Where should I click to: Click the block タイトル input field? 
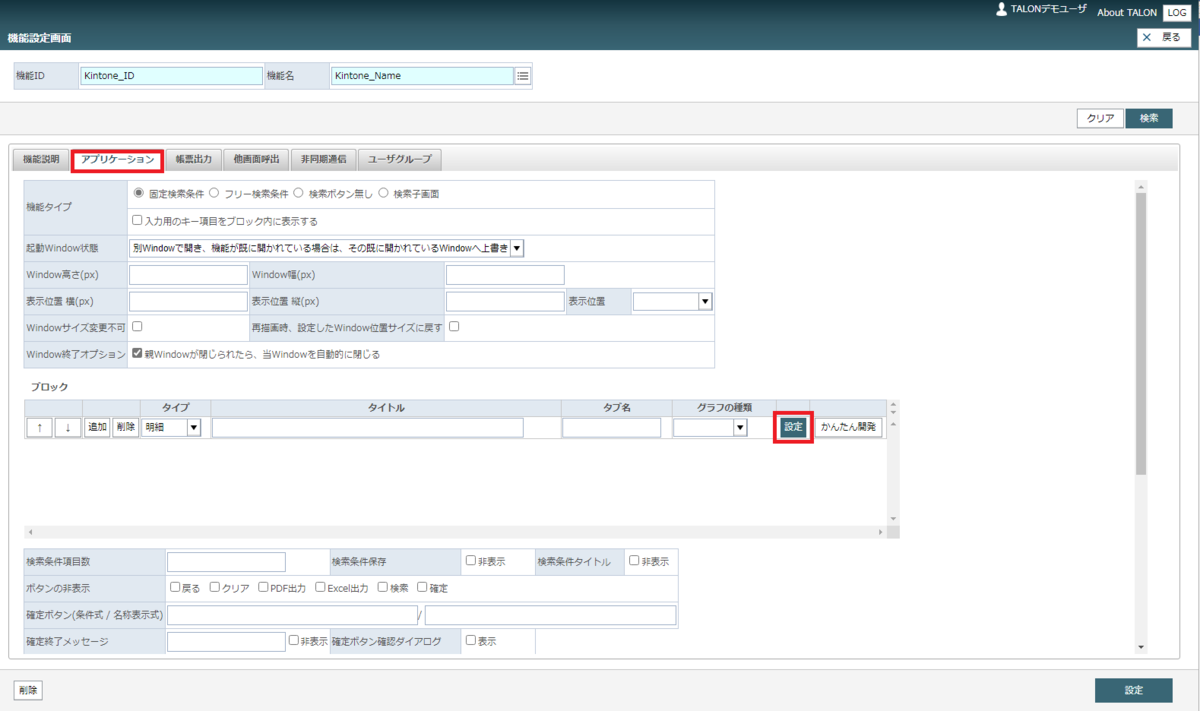[368, 427]
